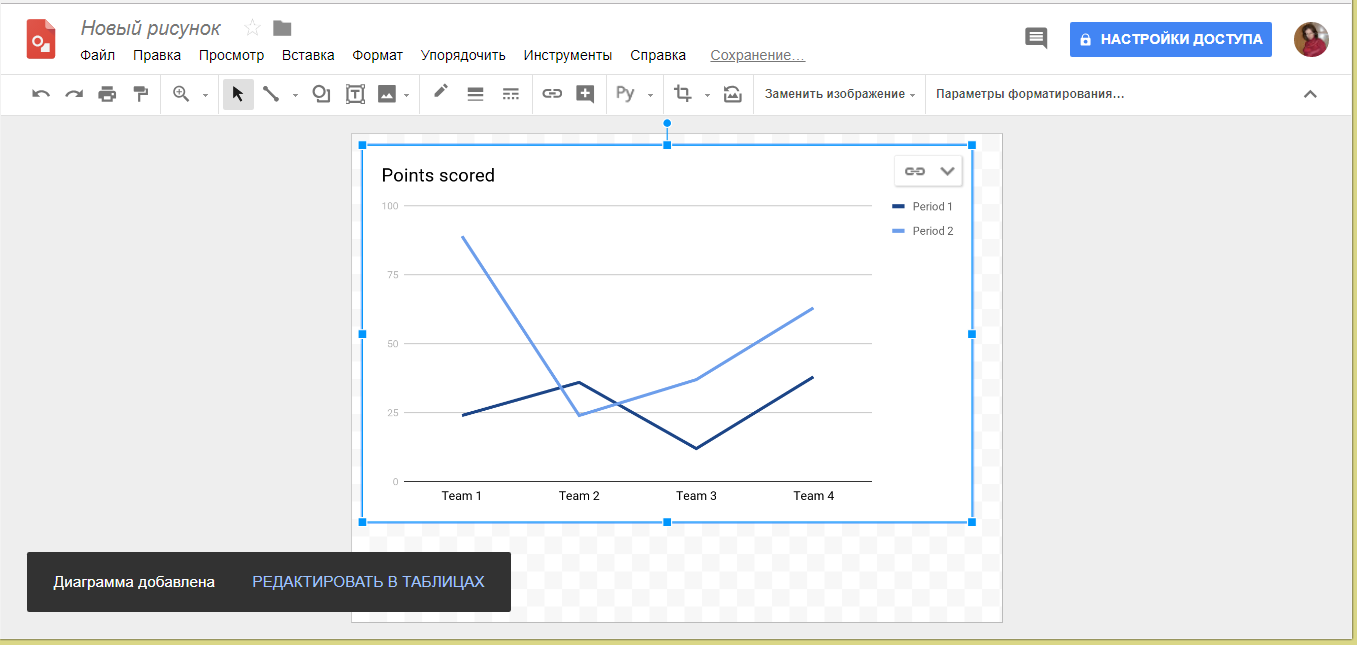Viewport: 1357px width, 645px height.
Task: Select the arrow pointer tool
Action: click(x=238, y=94)
